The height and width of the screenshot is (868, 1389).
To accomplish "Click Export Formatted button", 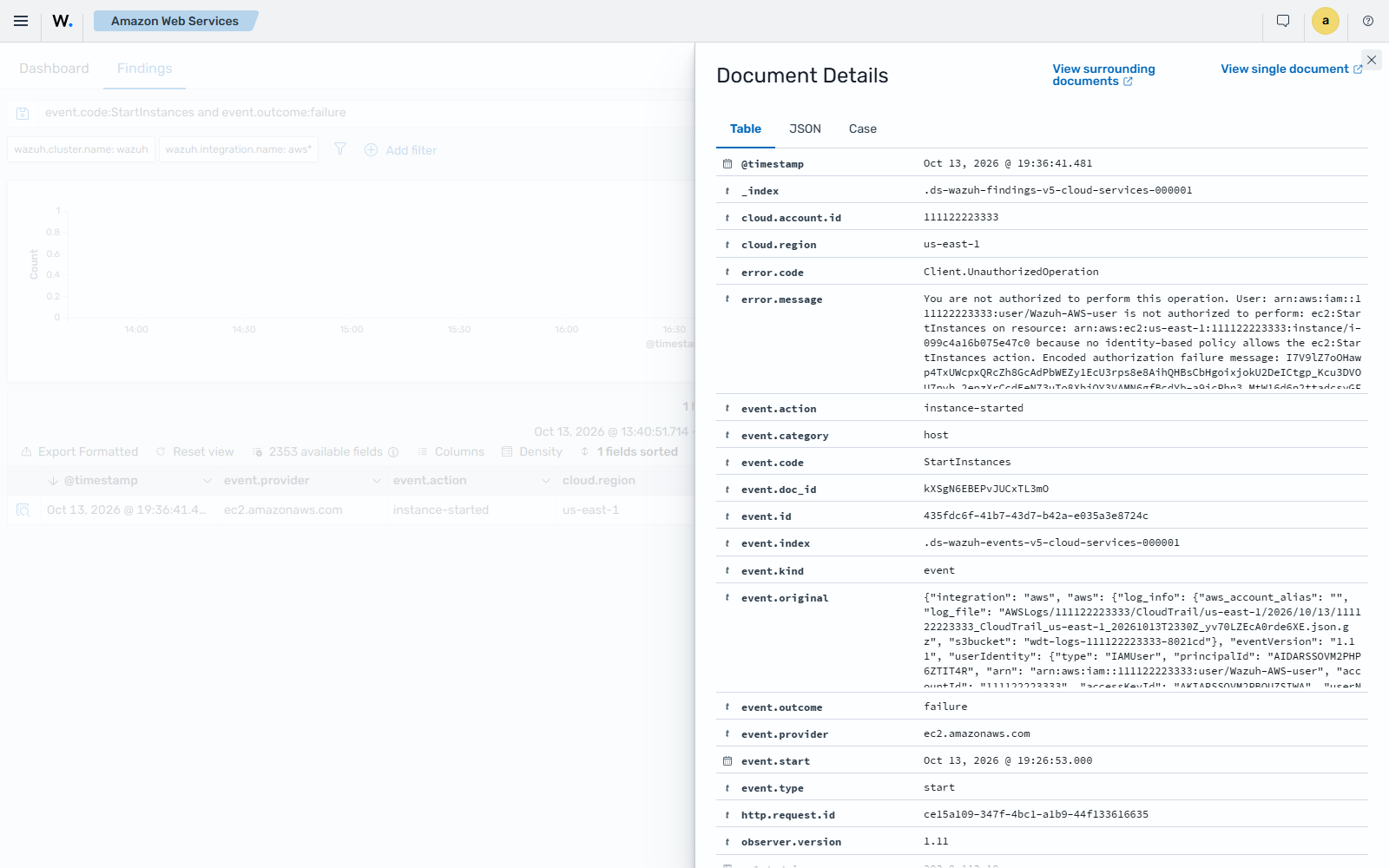I will point(79,452).
